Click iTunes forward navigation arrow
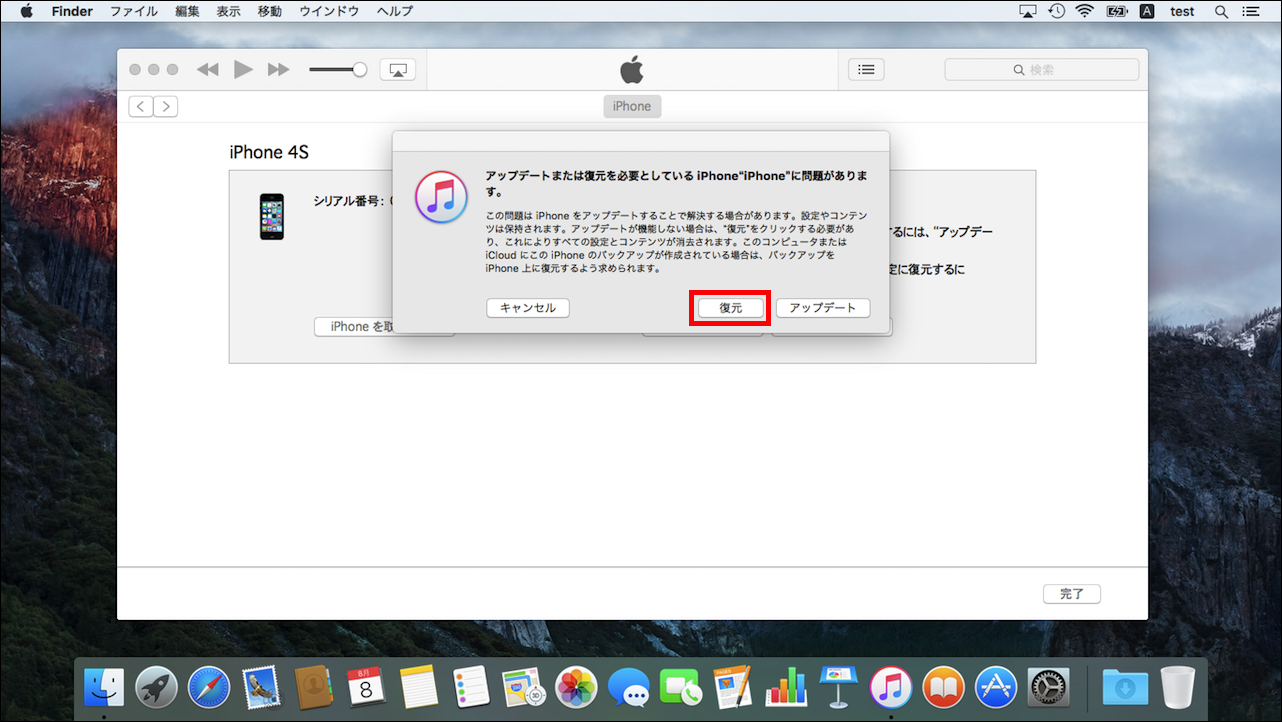This screenshot has height=722, width=1282. click(x=166, y=106)
